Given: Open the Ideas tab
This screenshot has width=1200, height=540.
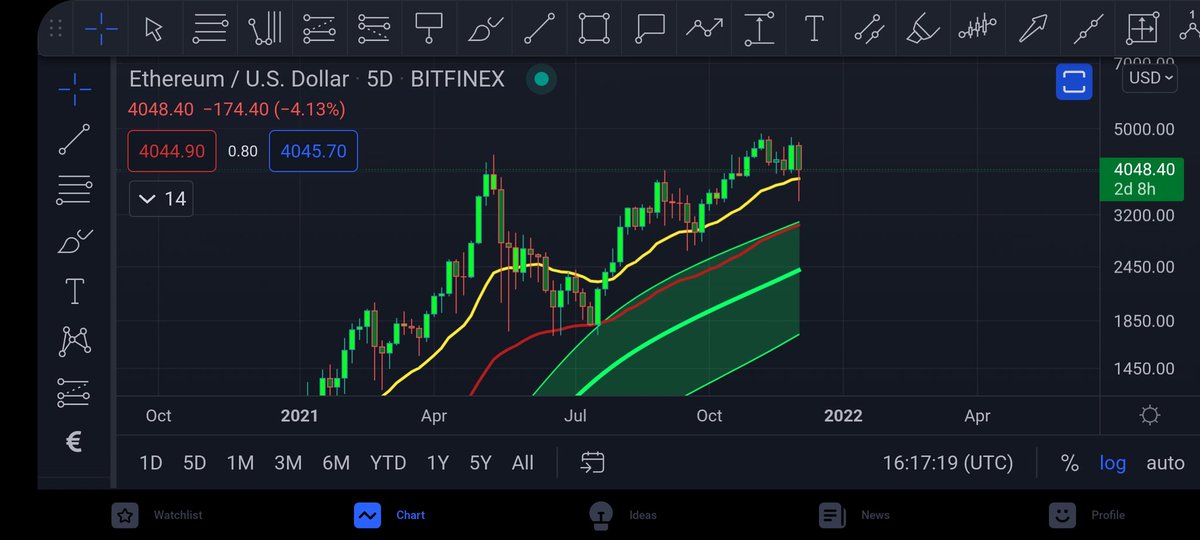Looking at the screenshot, I should pyautogui.click(x=623, y=515).
